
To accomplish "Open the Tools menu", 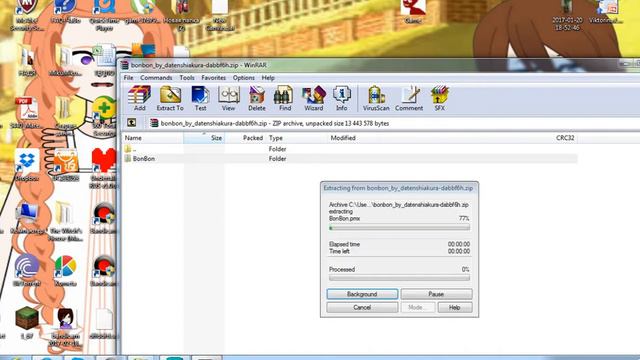I will (187, 78).
